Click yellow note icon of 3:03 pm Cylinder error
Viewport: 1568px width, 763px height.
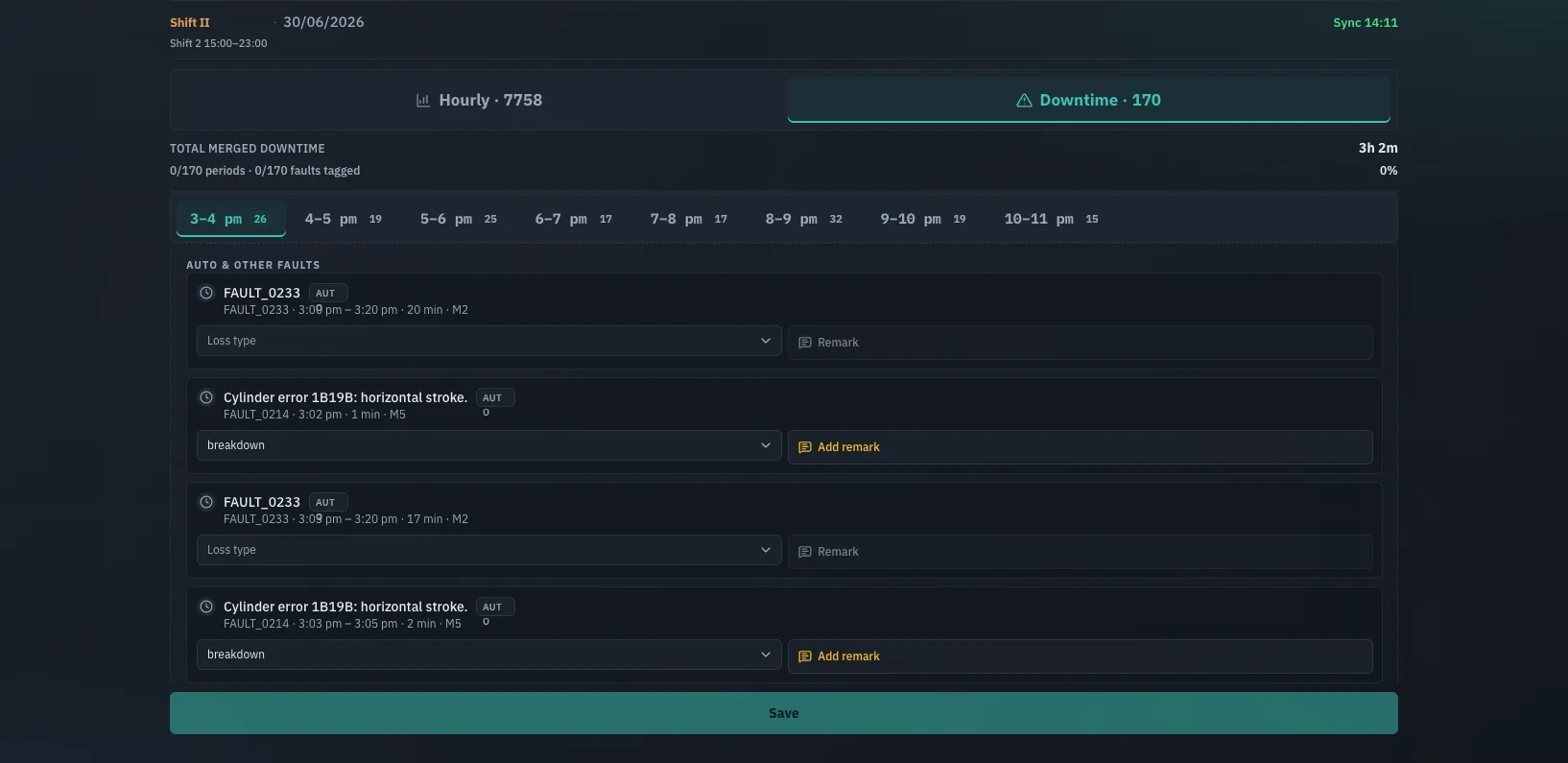(x=805, y=656)
